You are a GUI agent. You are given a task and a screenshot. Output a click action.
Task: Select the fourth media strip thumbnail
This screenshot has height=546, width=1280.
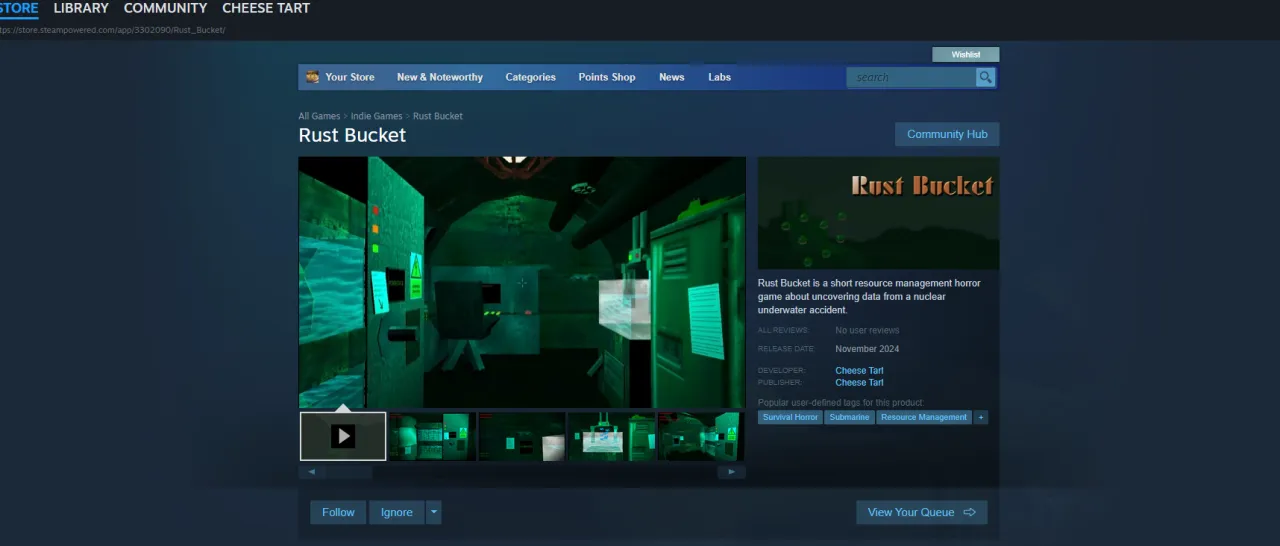(x=611, y=436)
